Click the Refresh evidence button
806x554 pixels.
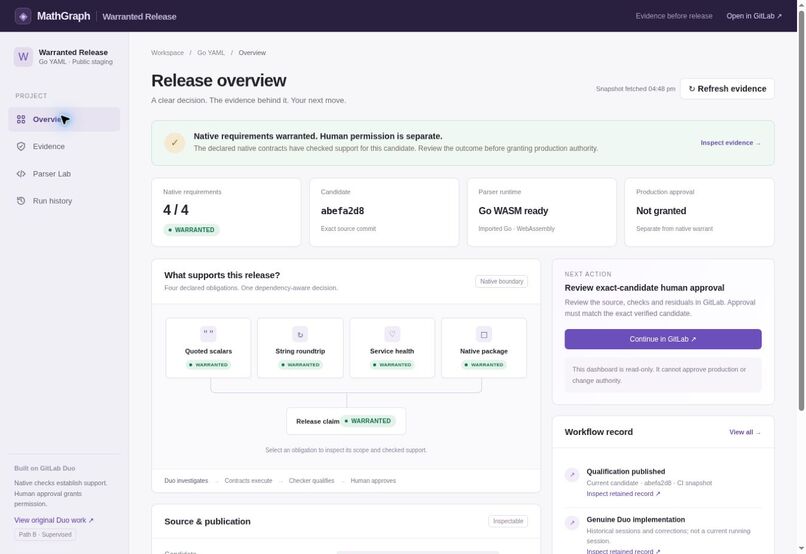(727, 89)
